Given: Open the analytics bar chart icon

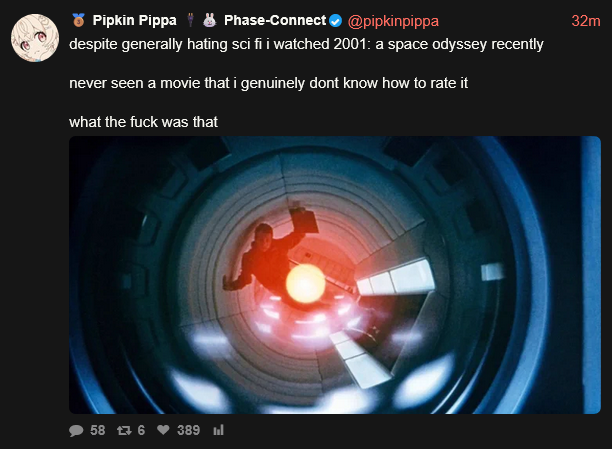Looking at the screenshot, I should tap(219, 430).
